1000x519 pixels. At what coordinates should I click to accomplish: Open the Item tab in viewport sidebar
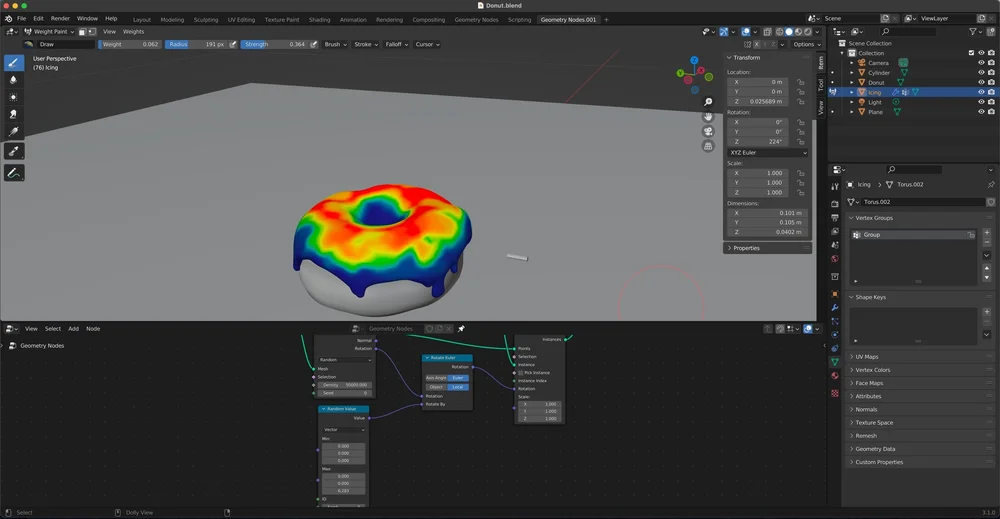821,62
